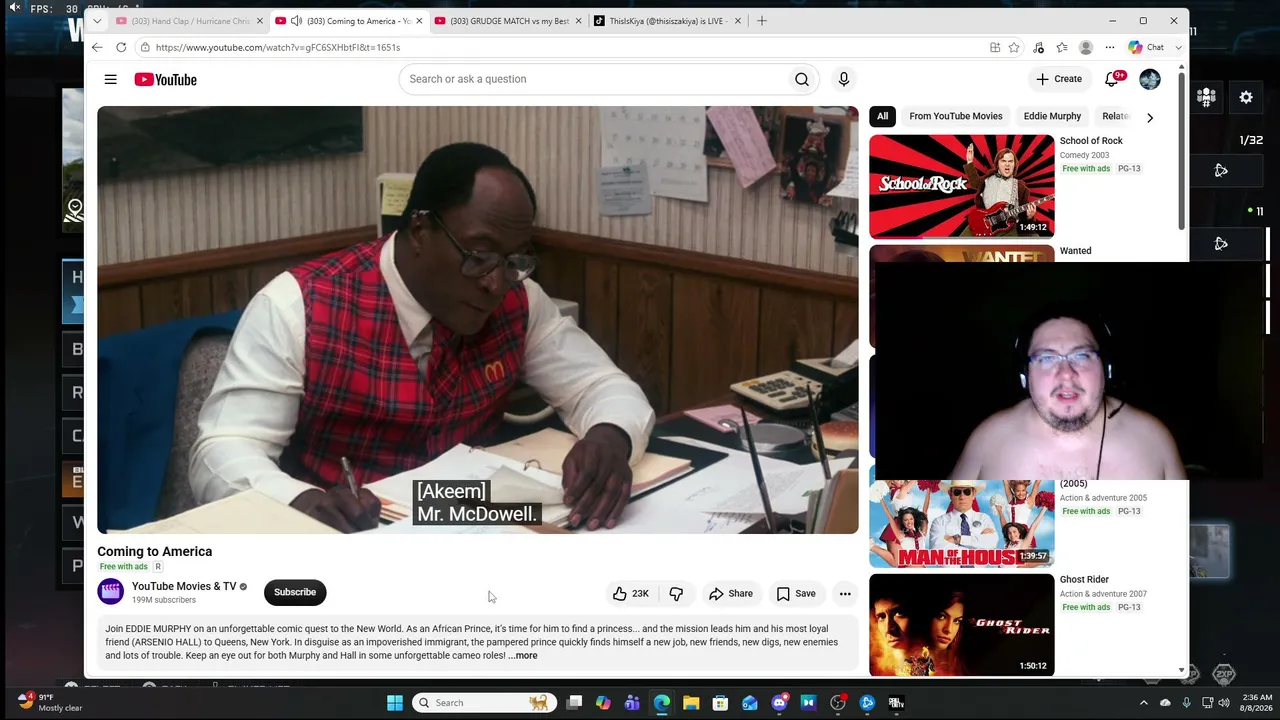Click the Create button
This screenshot has height=720, width=1280.
[1059, 79]
